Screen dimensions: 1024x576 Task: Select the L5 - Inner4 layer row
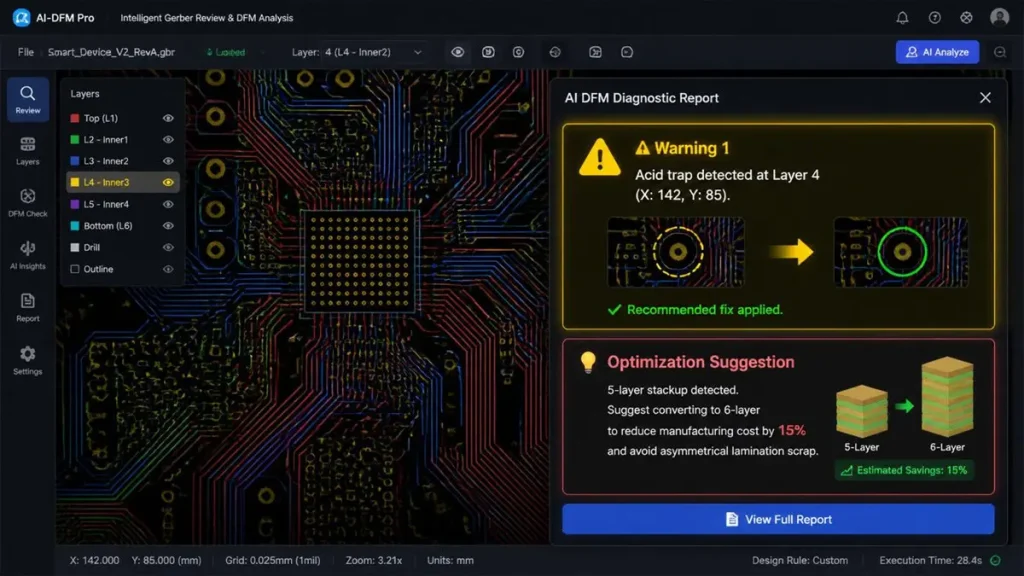[122, 204]
